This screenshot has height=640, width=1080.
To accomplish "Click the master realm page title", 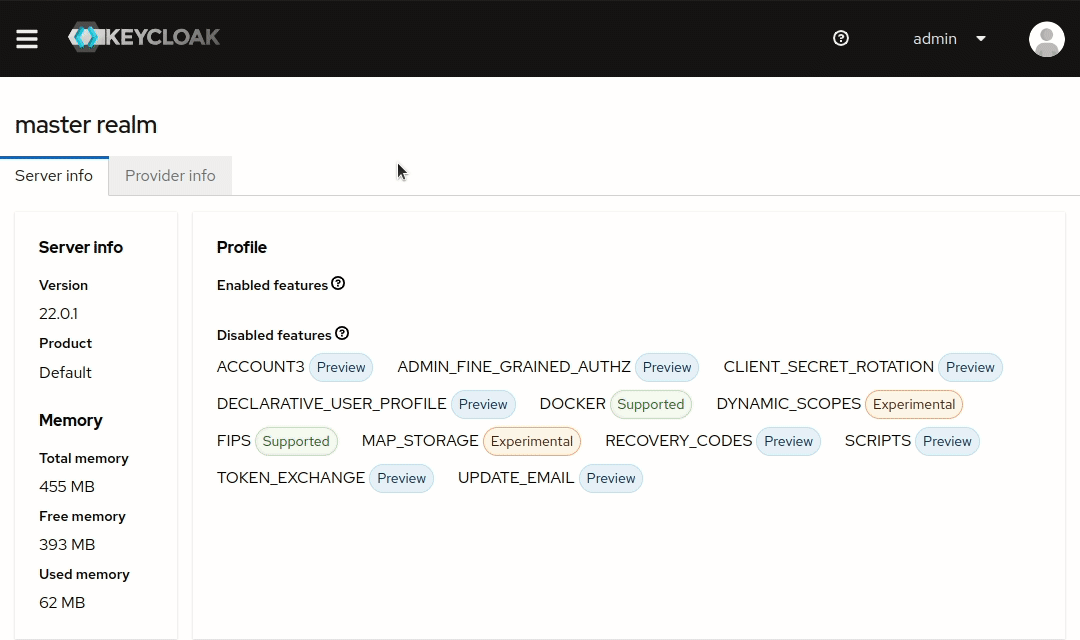I will click(86, 125).
